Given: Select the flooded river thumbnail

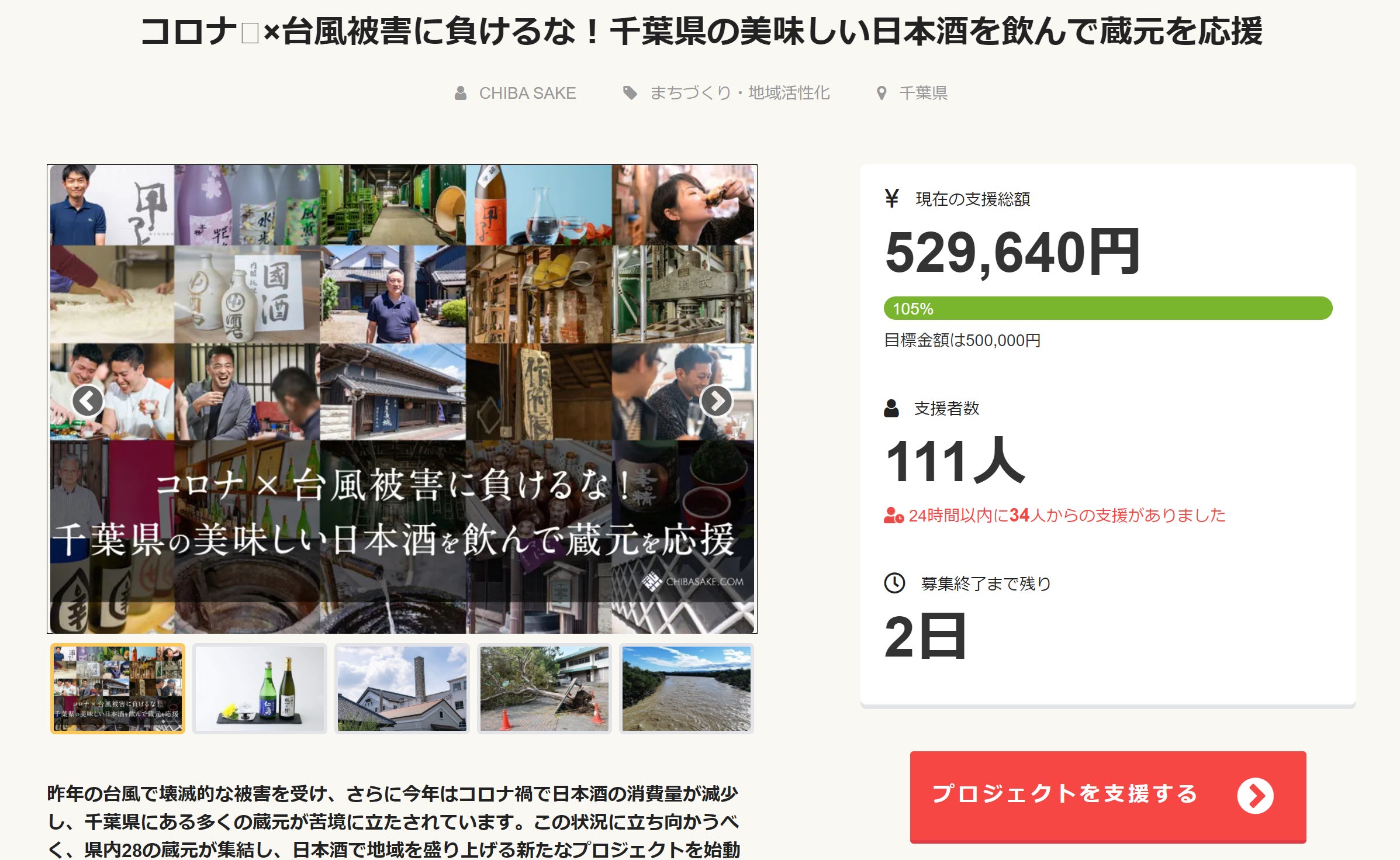Looking at the screenshot, I should click(x=686, y=689).
